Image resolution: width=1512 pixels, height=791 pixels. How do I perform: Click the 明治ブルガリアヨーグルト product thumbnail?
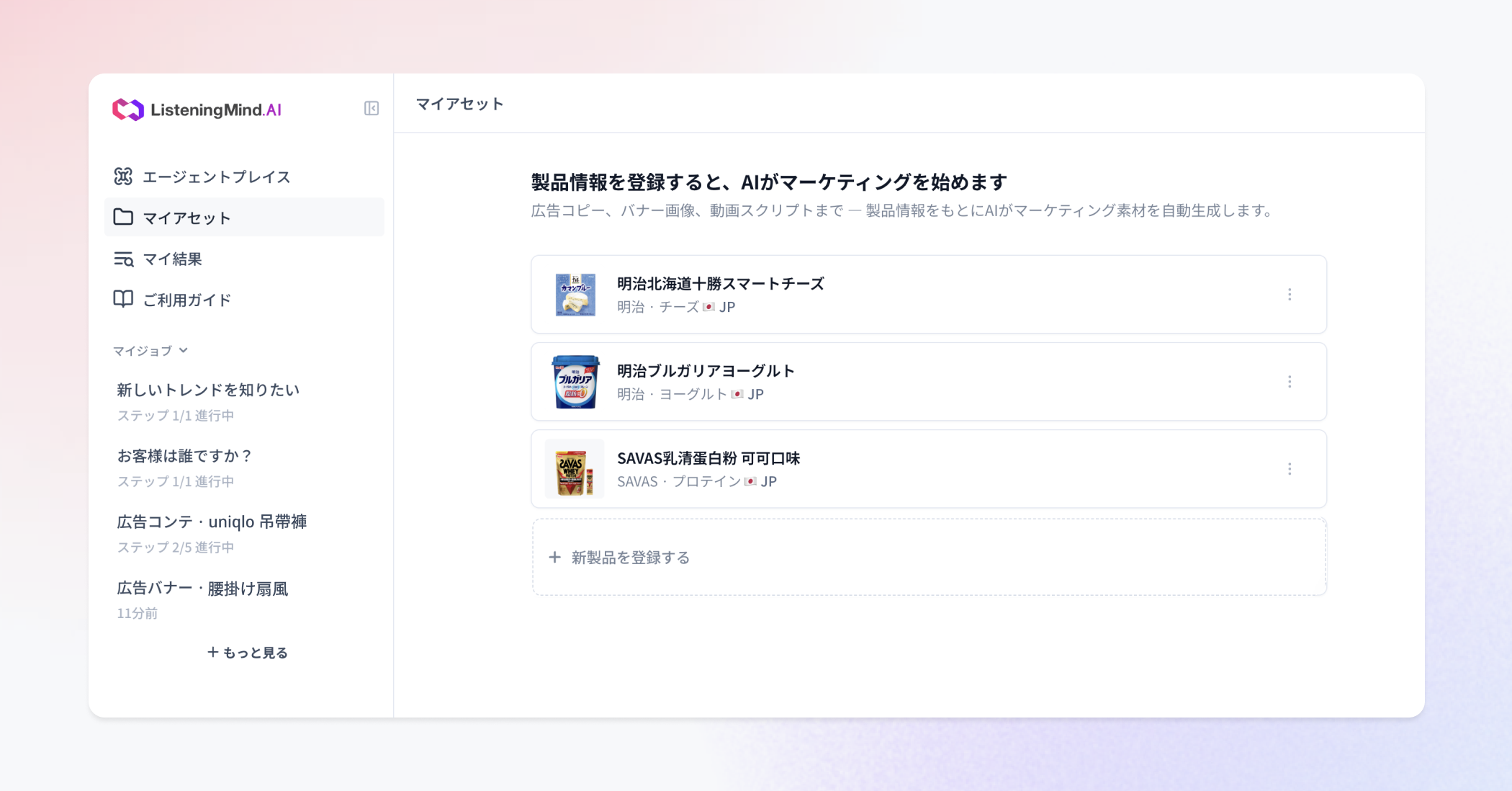(575, 382)
